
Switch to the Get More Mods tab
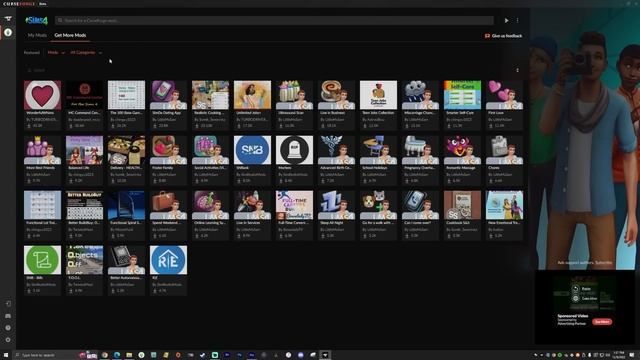(70, 36)
